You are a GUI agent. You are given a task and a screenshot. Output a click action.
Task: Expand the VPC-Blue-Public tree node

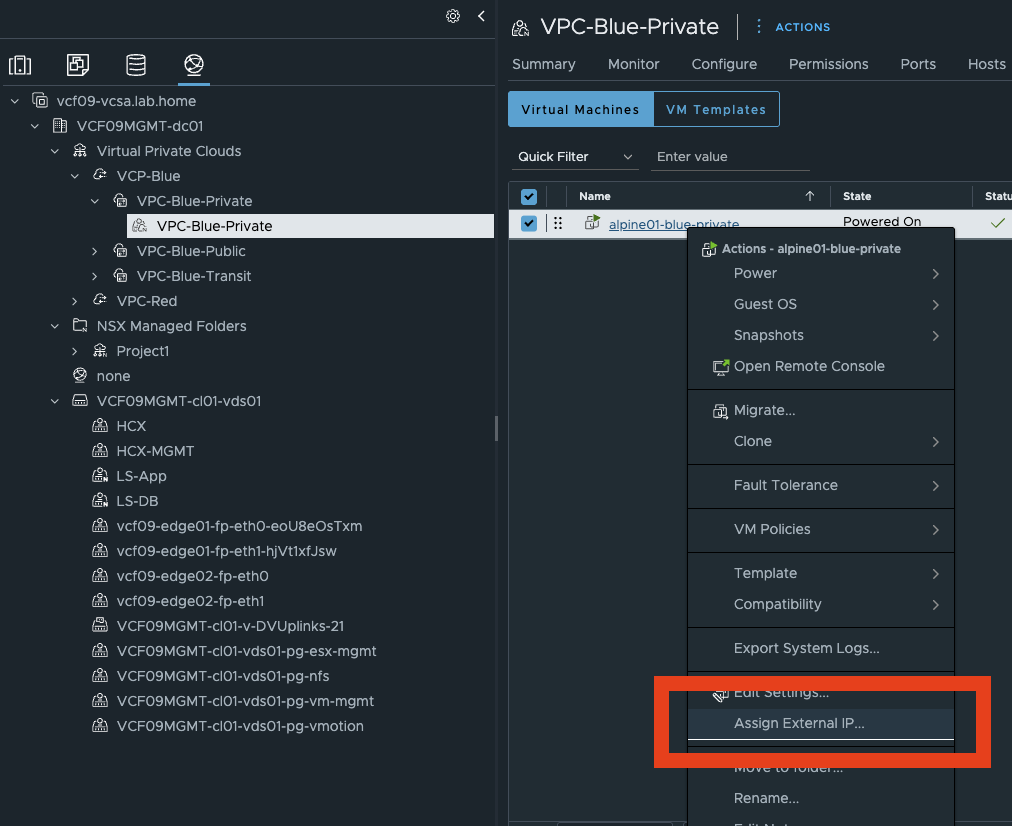coord(95,251)
